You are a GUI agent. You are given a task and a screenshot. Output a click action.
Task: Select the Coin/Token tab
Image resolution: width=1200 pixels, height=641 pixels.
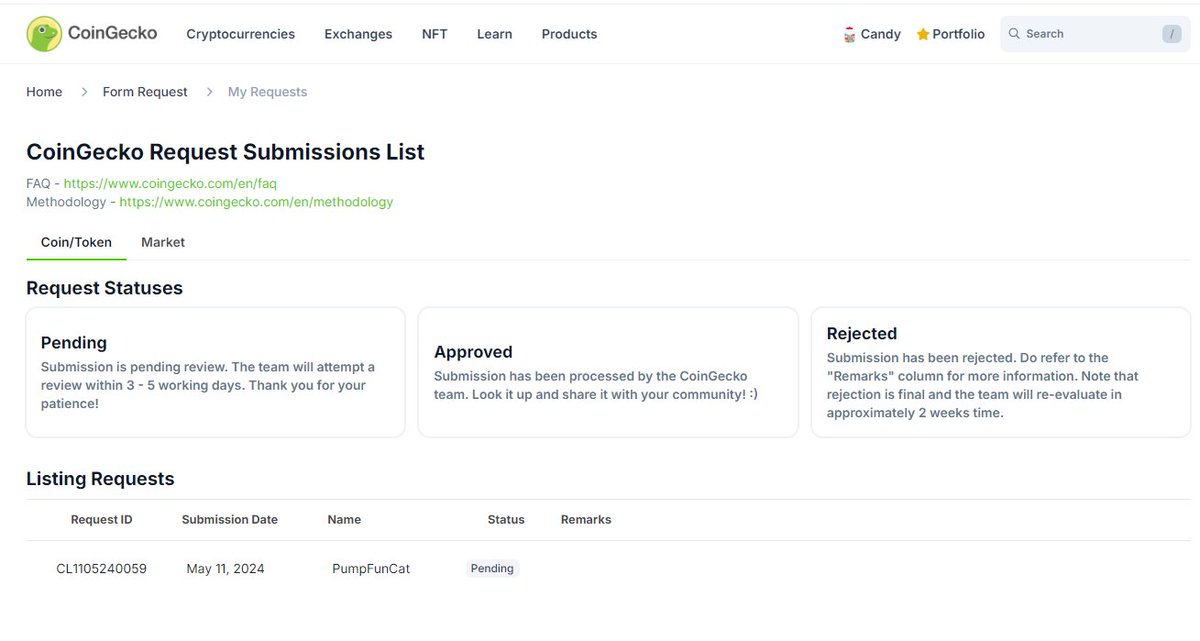click(x=76, y=242)
